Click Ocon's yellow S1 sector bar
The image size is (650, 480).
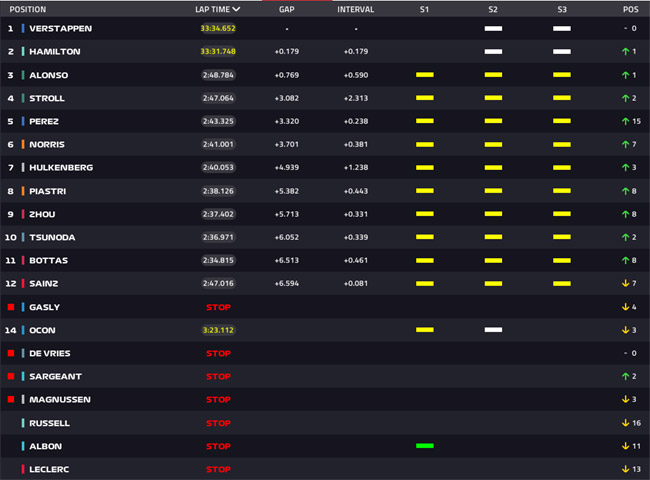tap(424, 330)
